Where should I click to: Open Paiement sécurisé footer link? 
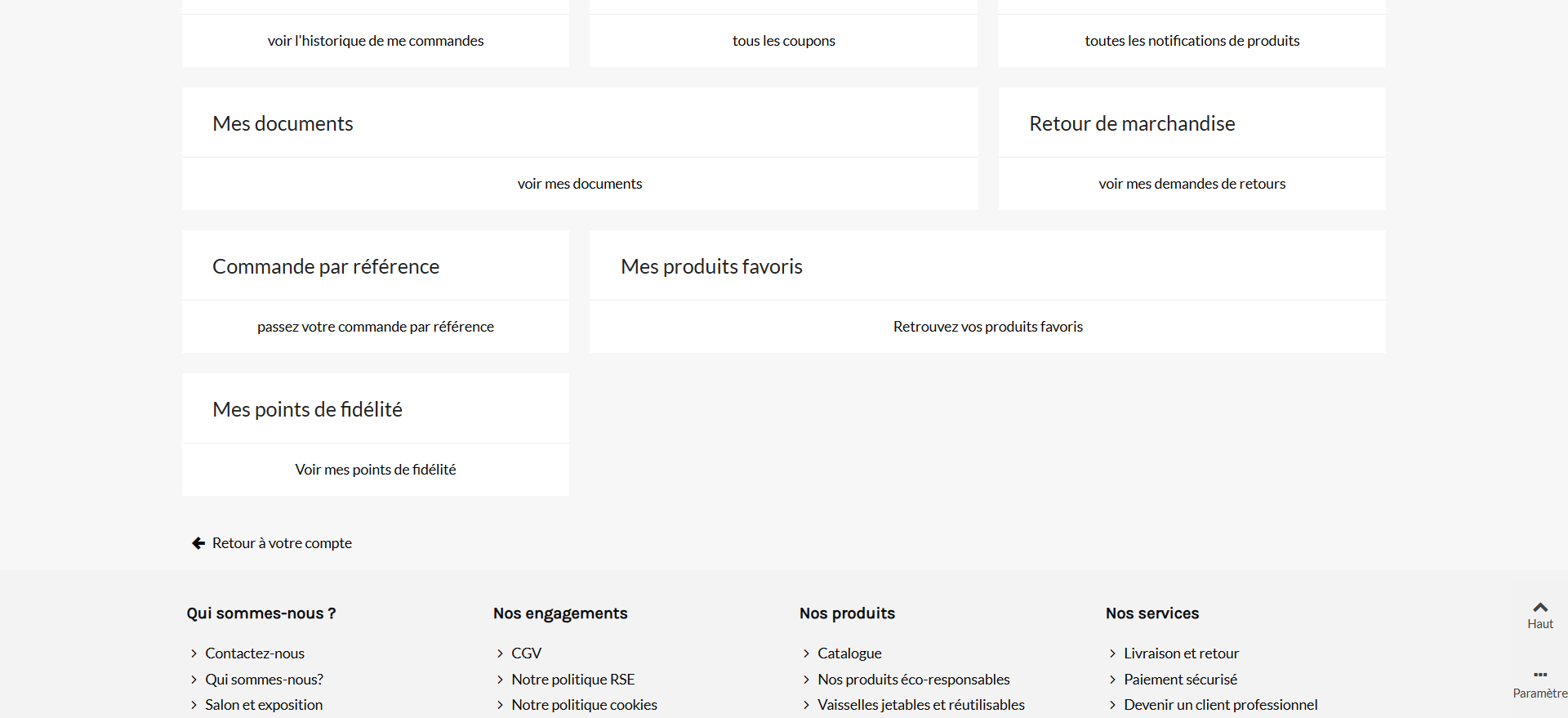(x=1180, y=680)
